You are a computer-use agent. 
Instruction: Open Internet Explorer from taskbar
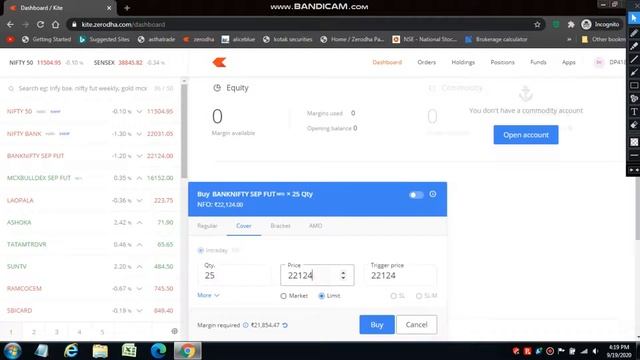click(71, 351)
